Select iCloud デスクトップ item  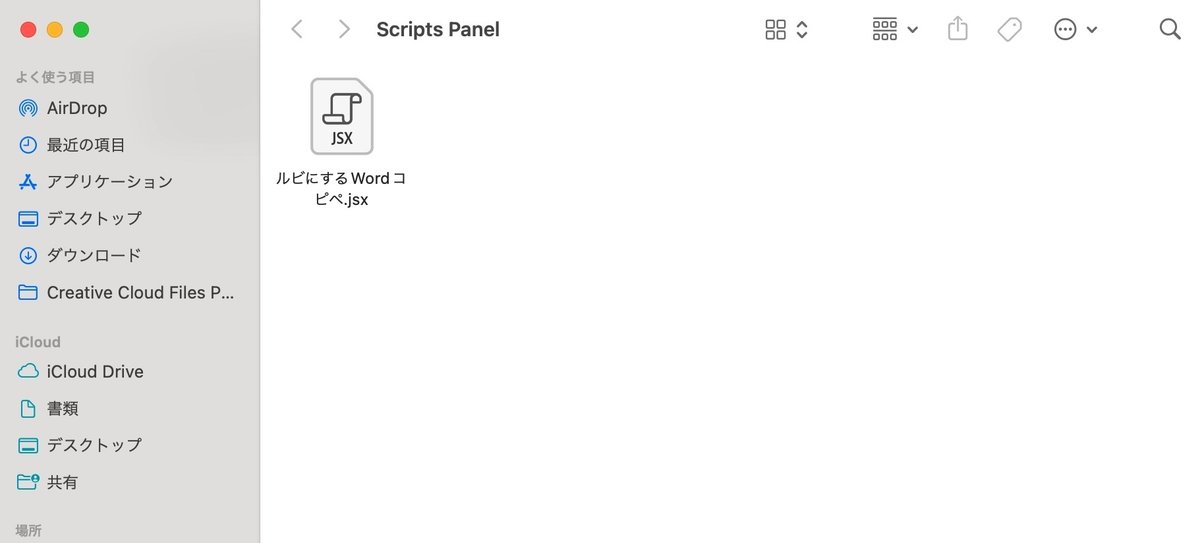tap(94, 445)
